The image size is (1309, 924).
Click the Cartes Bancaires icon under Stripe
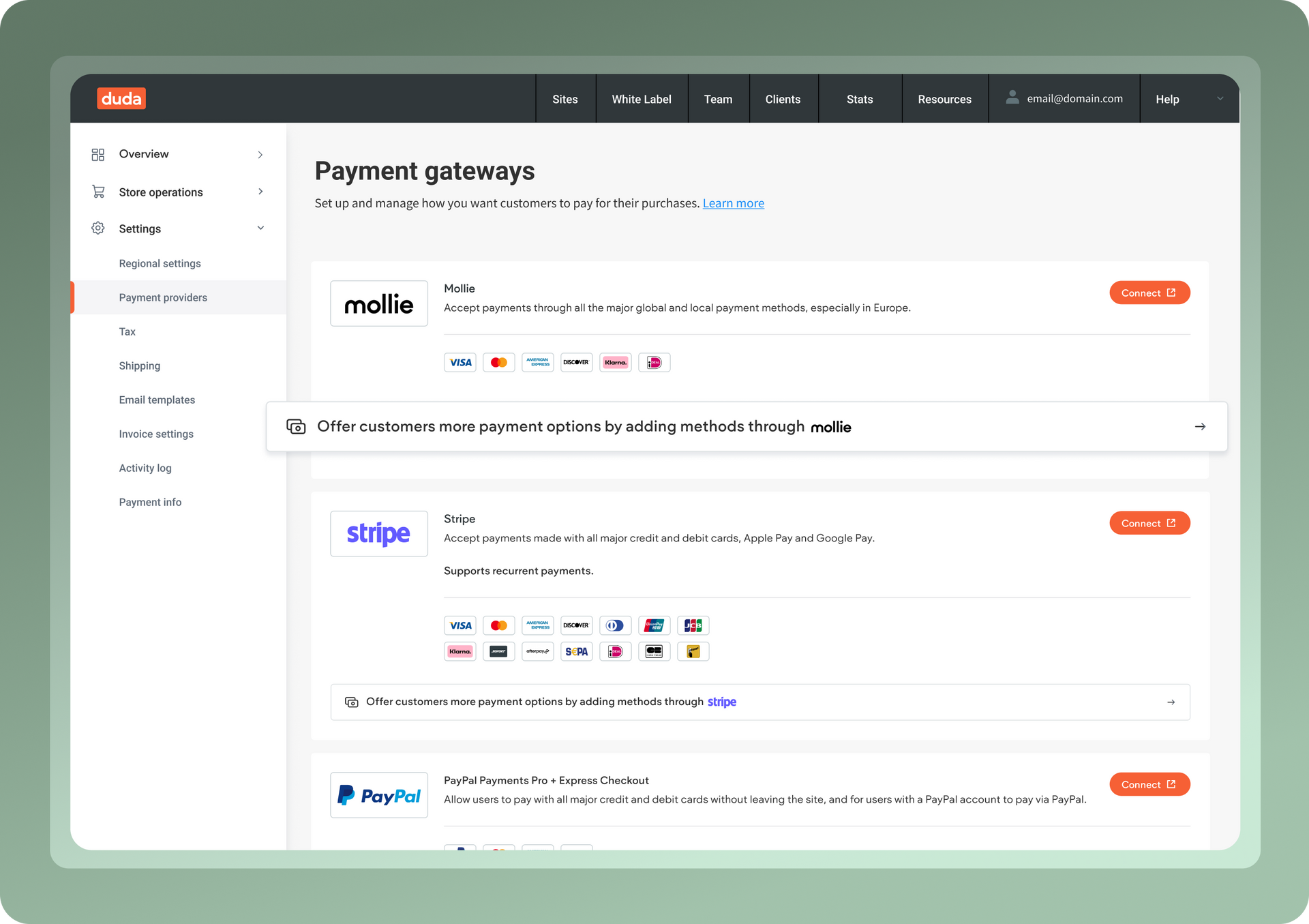pos(654,651)
